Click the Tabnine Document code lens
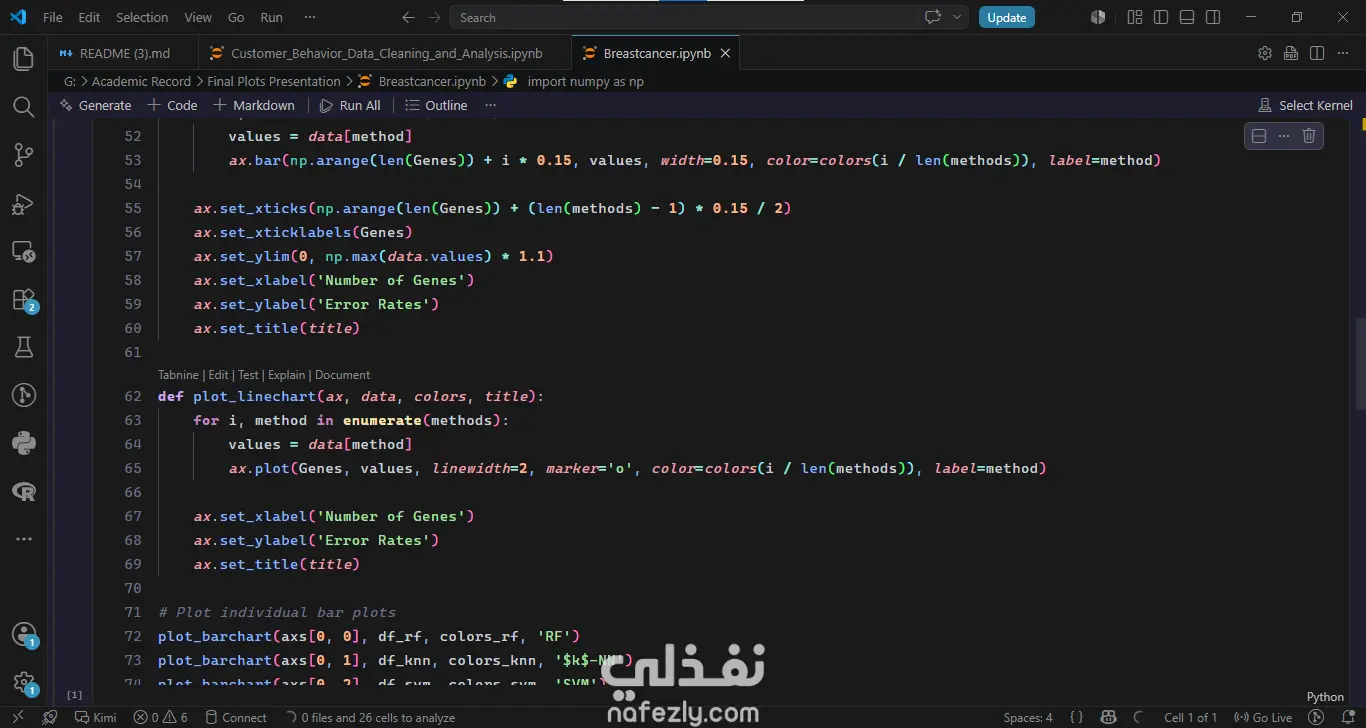The width and height of the screenshot is (1366, 728). point(342,375)
